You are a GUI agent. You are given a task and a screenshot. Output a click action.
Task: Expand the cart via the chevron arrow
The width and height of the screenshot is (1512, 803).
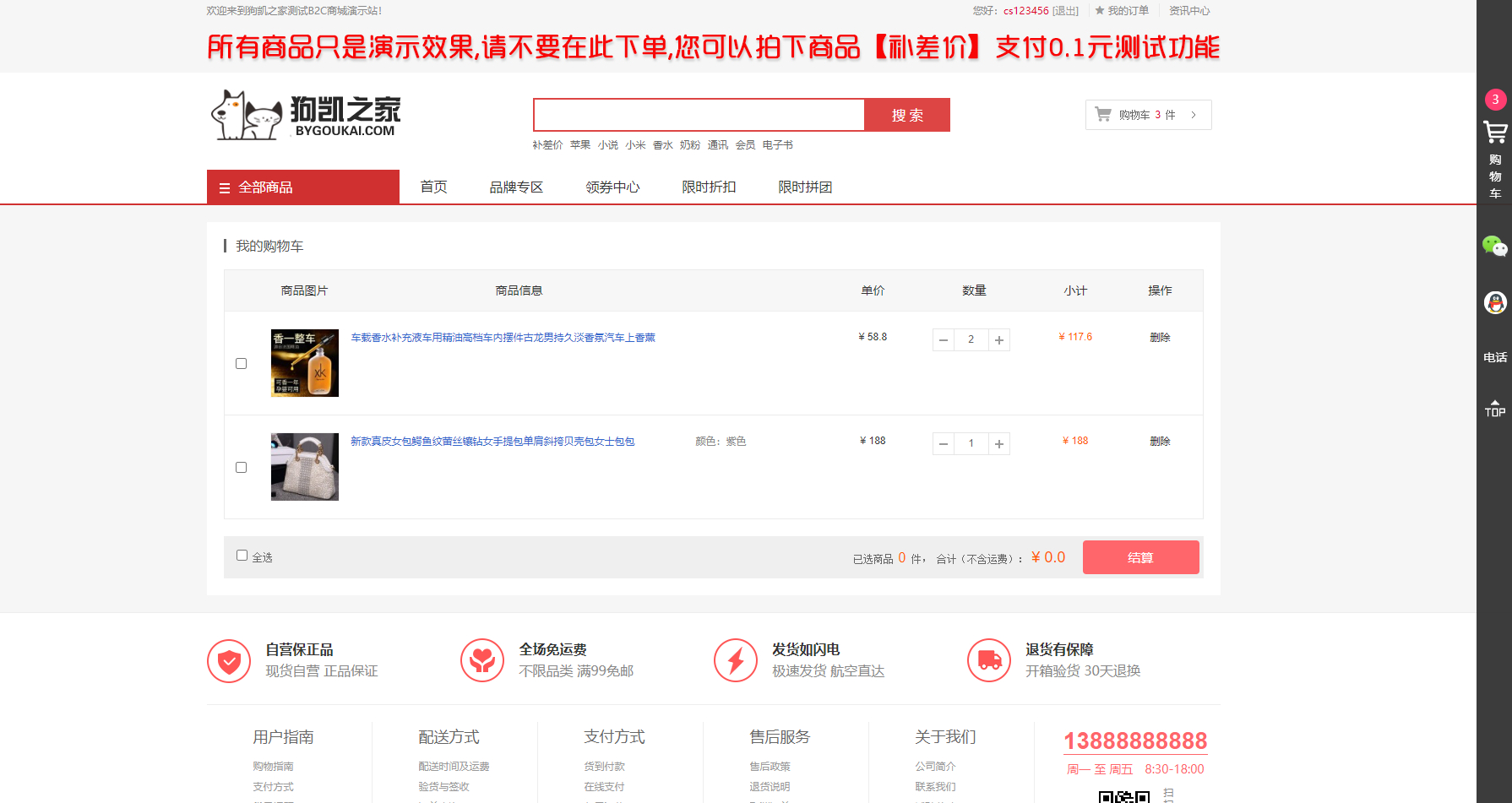(1193, 114)
